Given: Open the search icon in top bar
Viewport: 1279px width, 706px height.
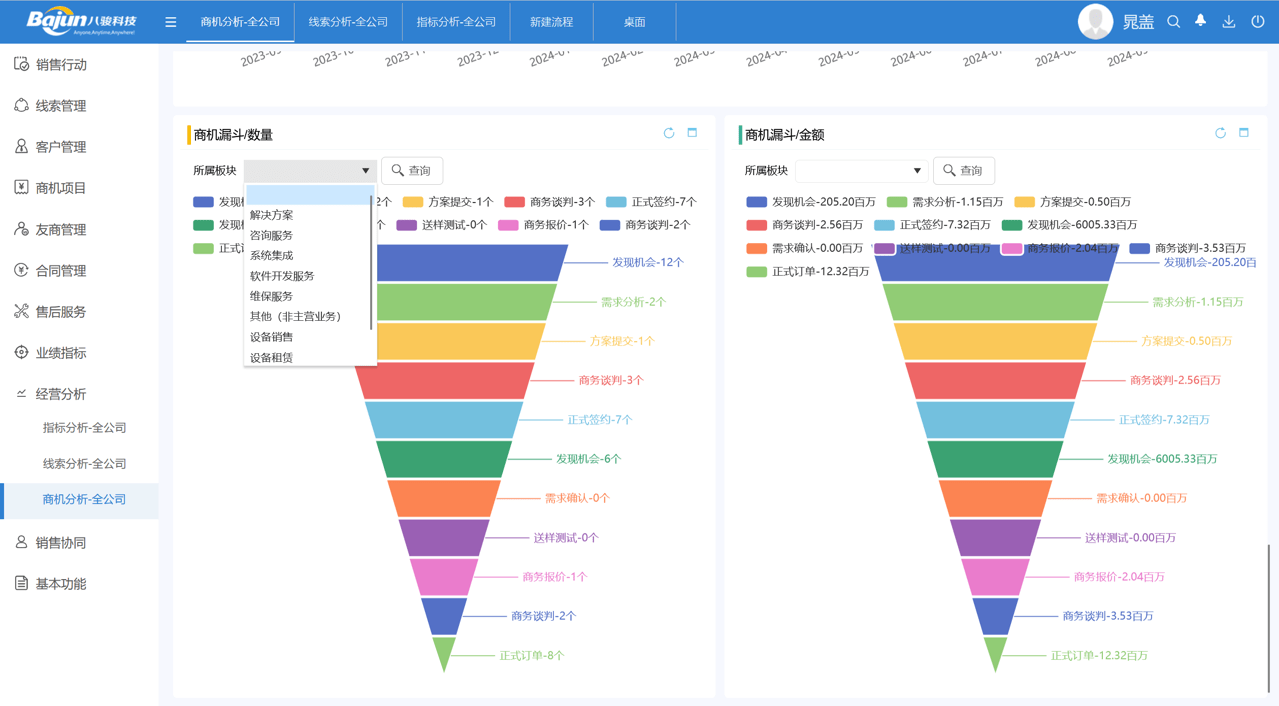Looking at the screenshot, I should (1174, 22).
